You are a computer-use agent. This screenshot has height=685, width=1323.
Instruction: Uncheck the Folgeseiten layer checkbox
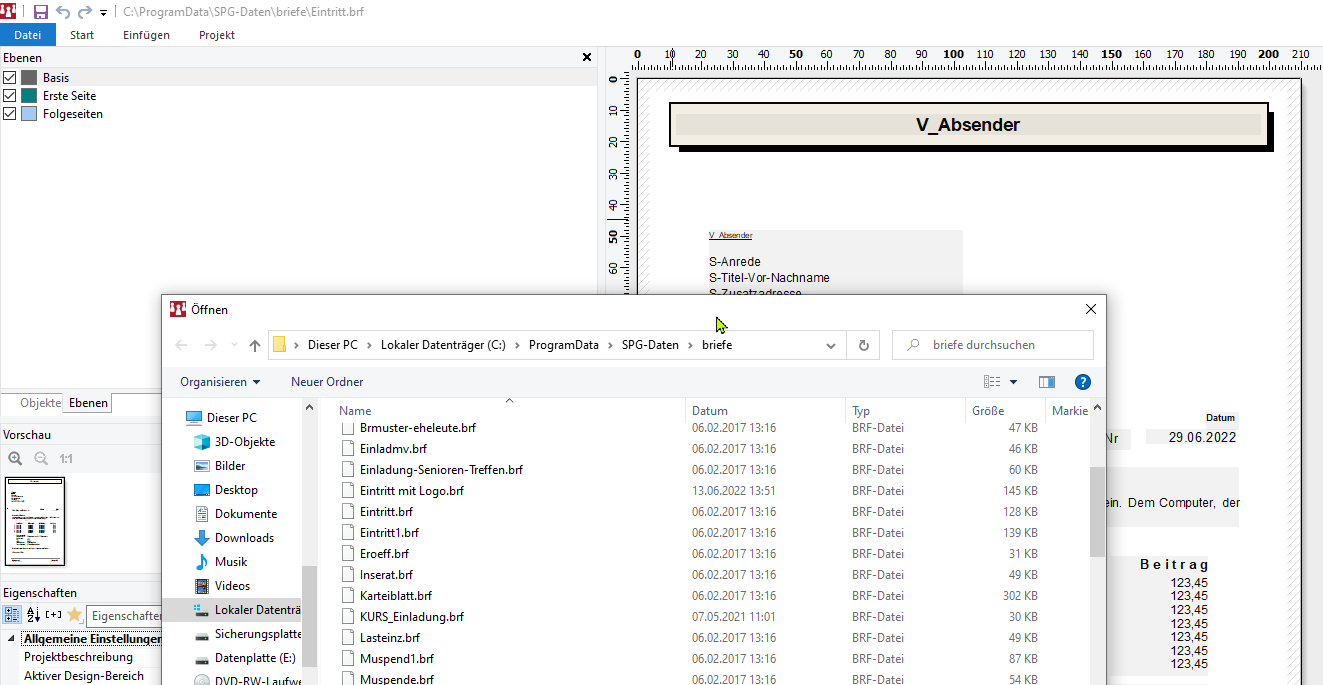[x=10, y=114]
